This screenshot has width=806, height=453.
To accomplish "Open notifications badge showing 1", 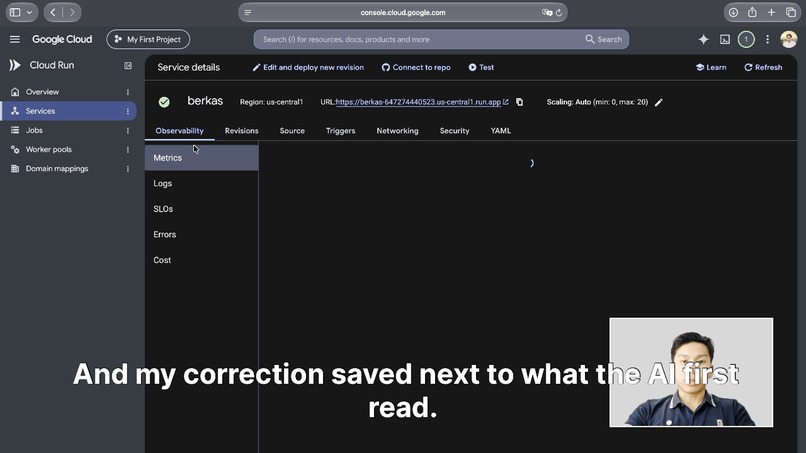I will (x=746, y=39).
